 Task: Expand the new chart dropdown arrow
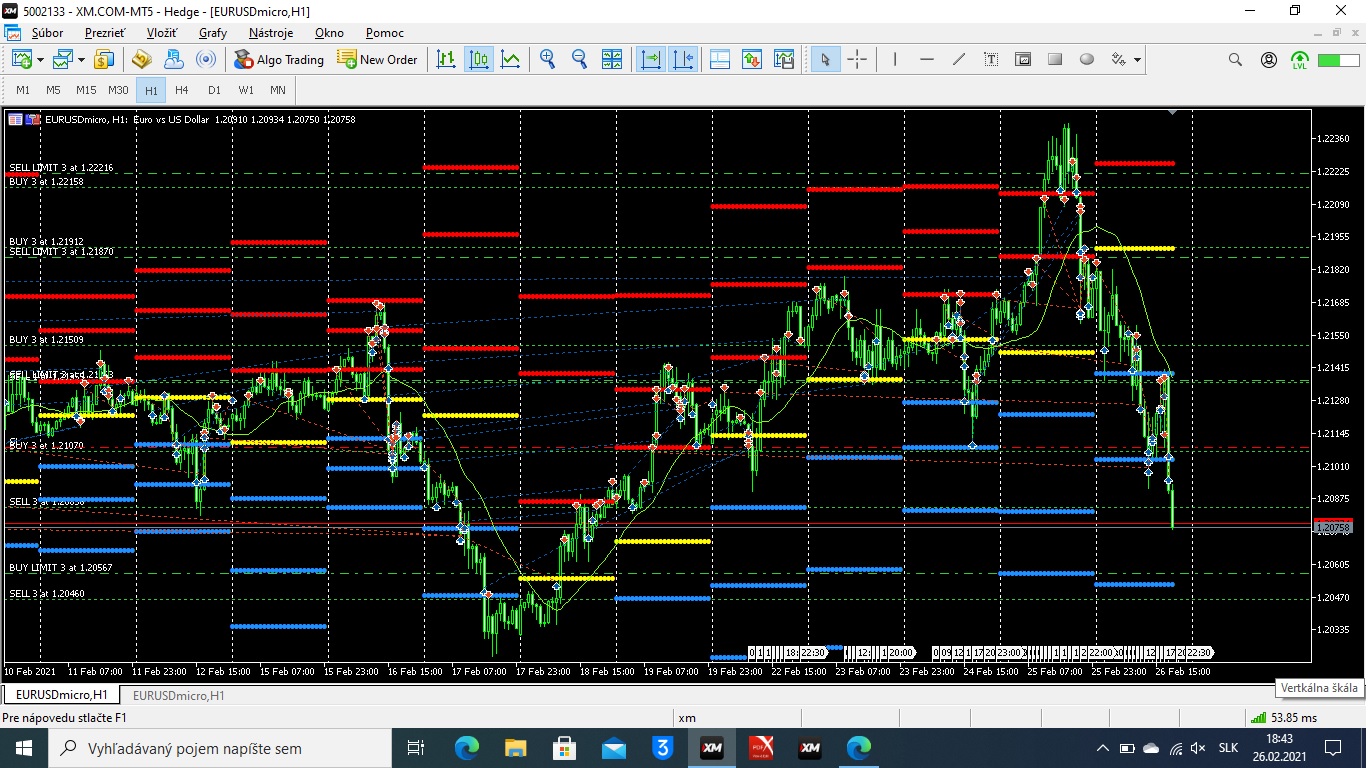click(40, 60)
